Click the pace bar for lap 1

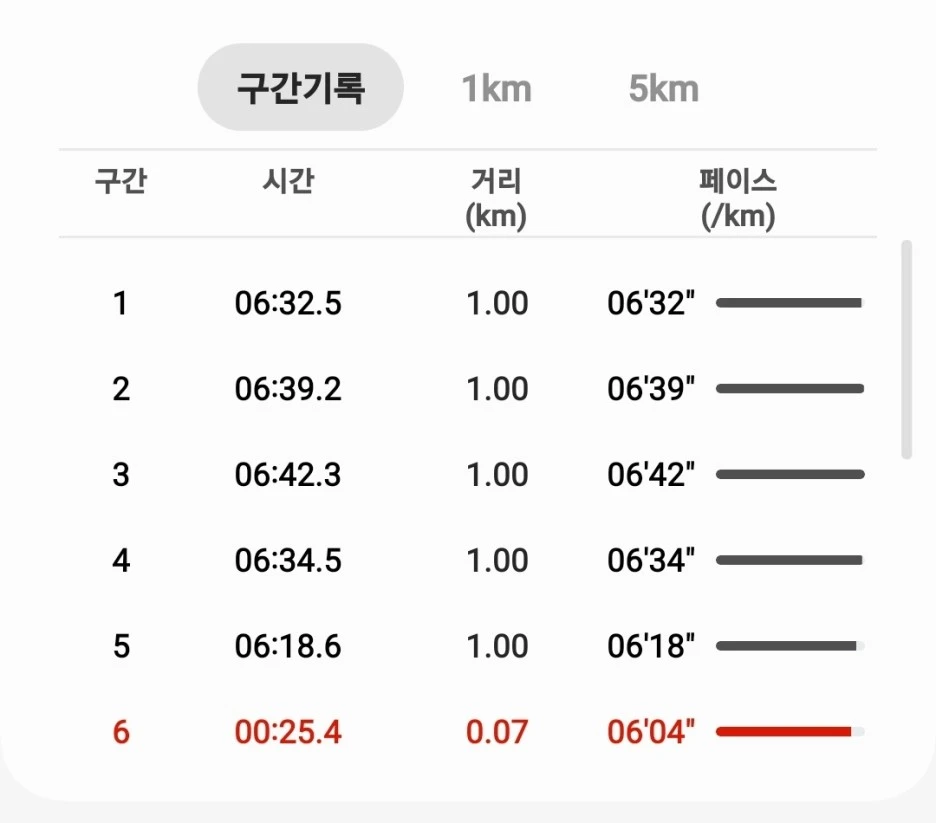point(789,303)
